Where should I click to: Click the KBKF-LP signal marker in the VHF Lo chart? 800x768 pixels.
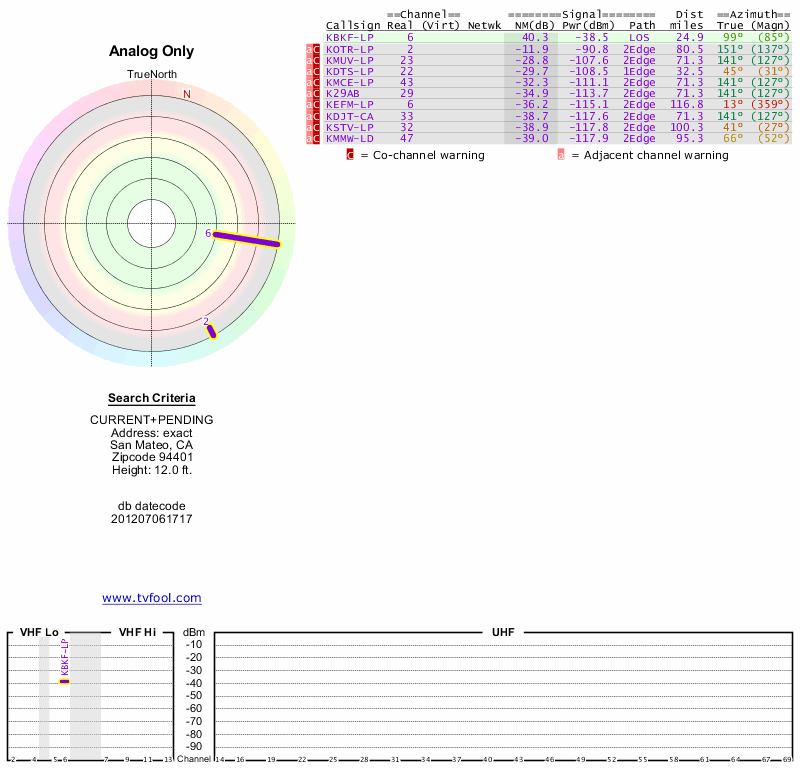point(64,680)
